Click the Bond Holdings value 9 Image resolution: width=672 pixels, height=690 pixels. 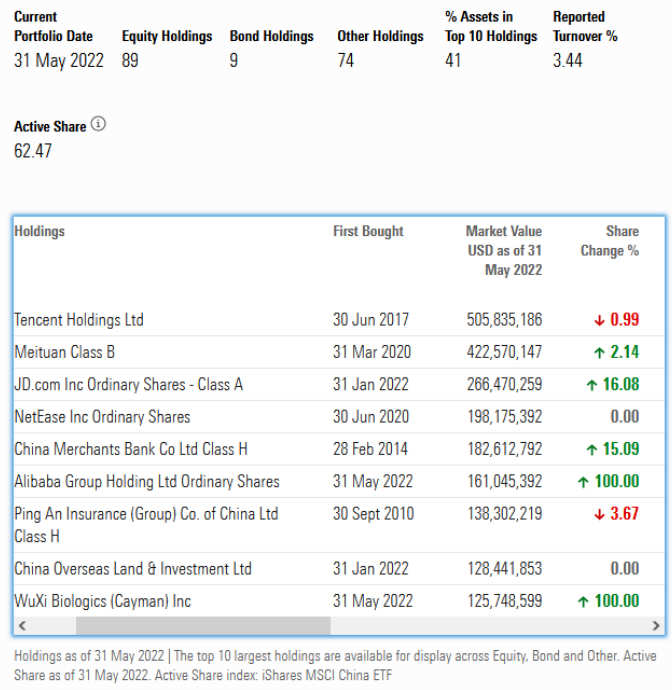pyautogui.click(x=234, y=60)
